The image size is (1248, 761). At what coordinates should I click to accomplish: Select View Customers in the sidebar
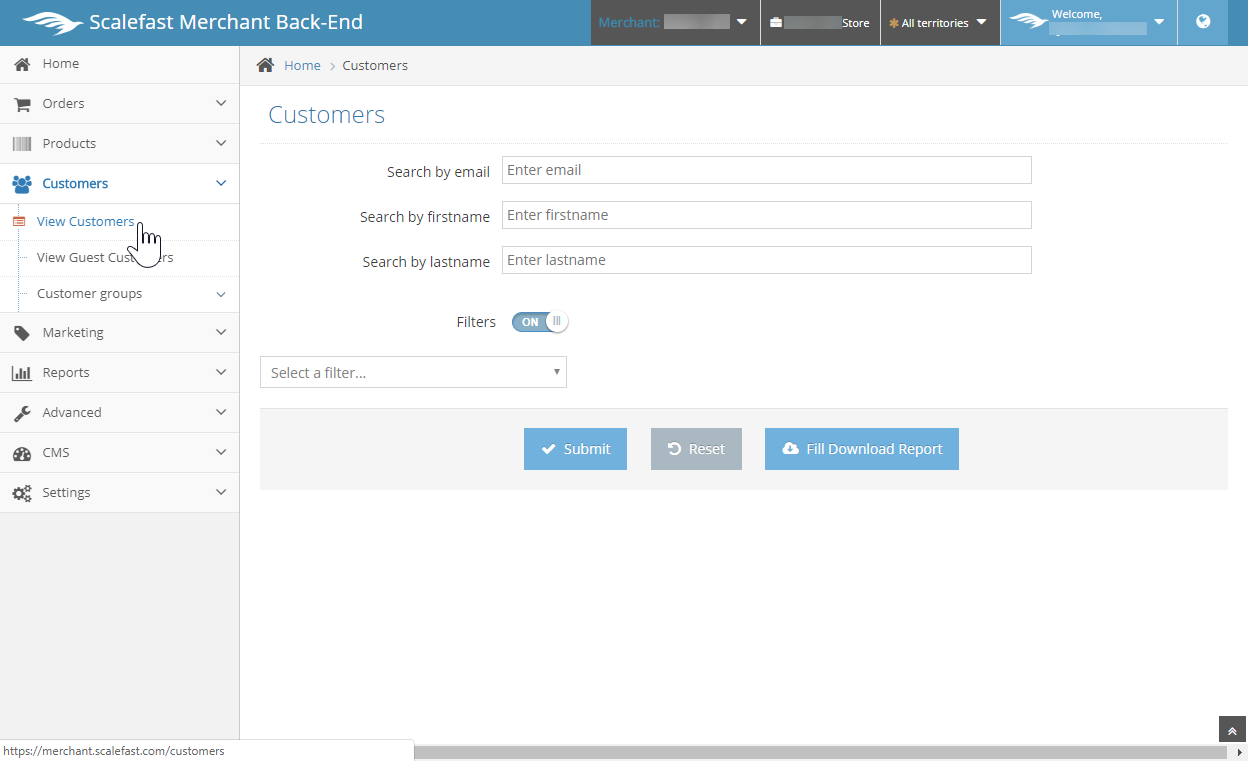point(85,222)
